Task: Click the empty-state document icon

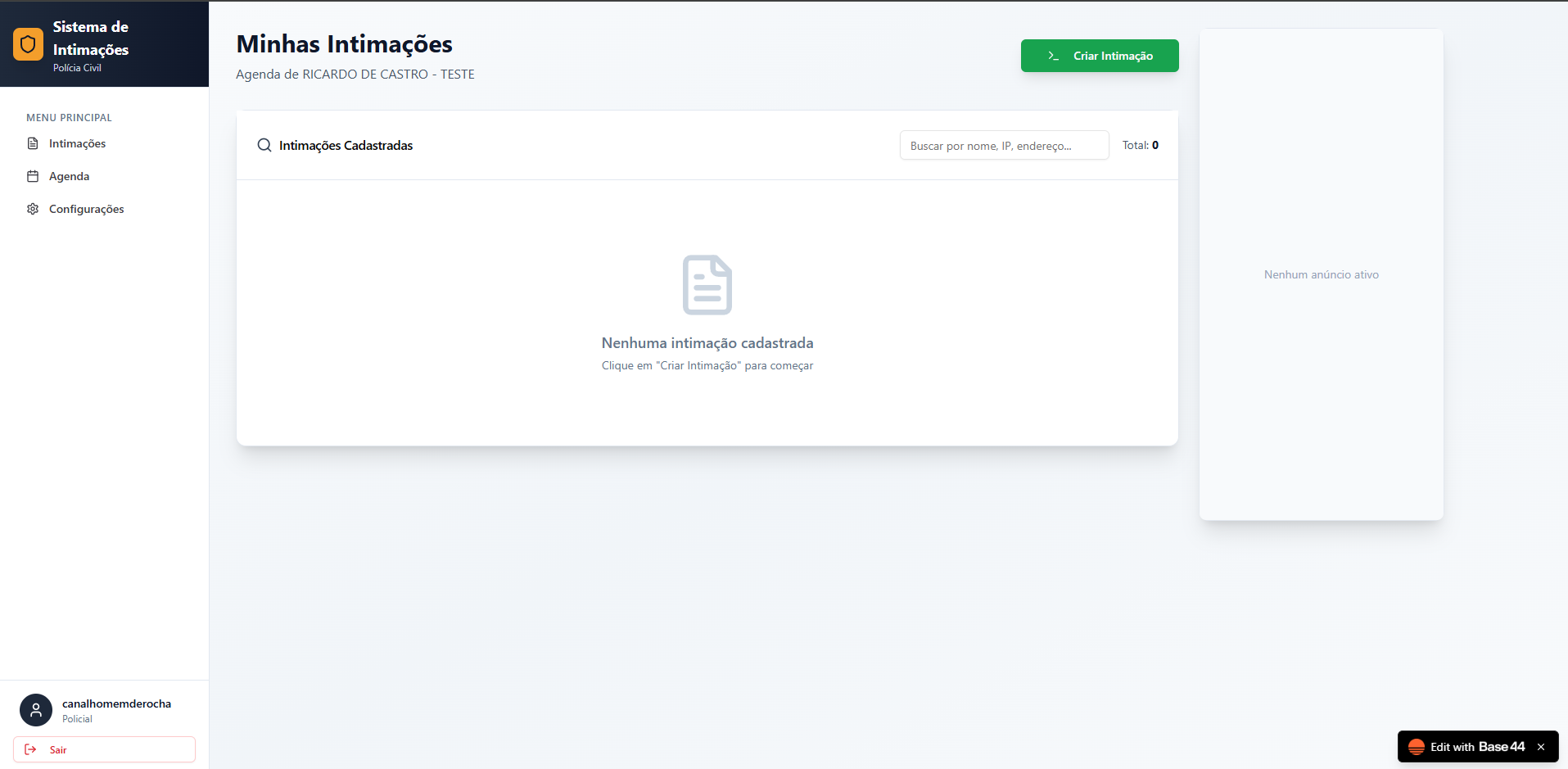Action: click(707, 285)
